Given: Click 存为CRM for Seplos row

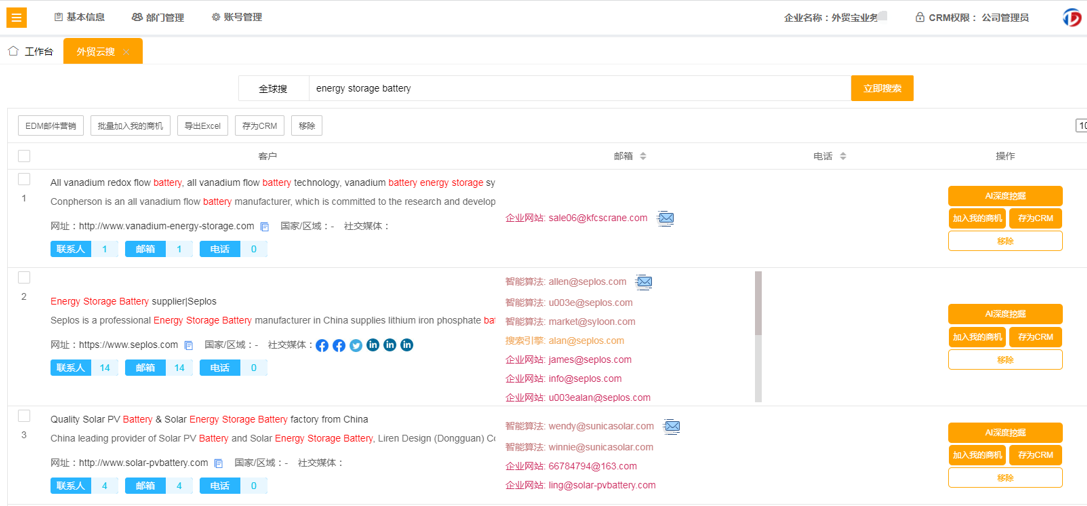Looking at the screenshot, I should click(x=1036, y=337).
